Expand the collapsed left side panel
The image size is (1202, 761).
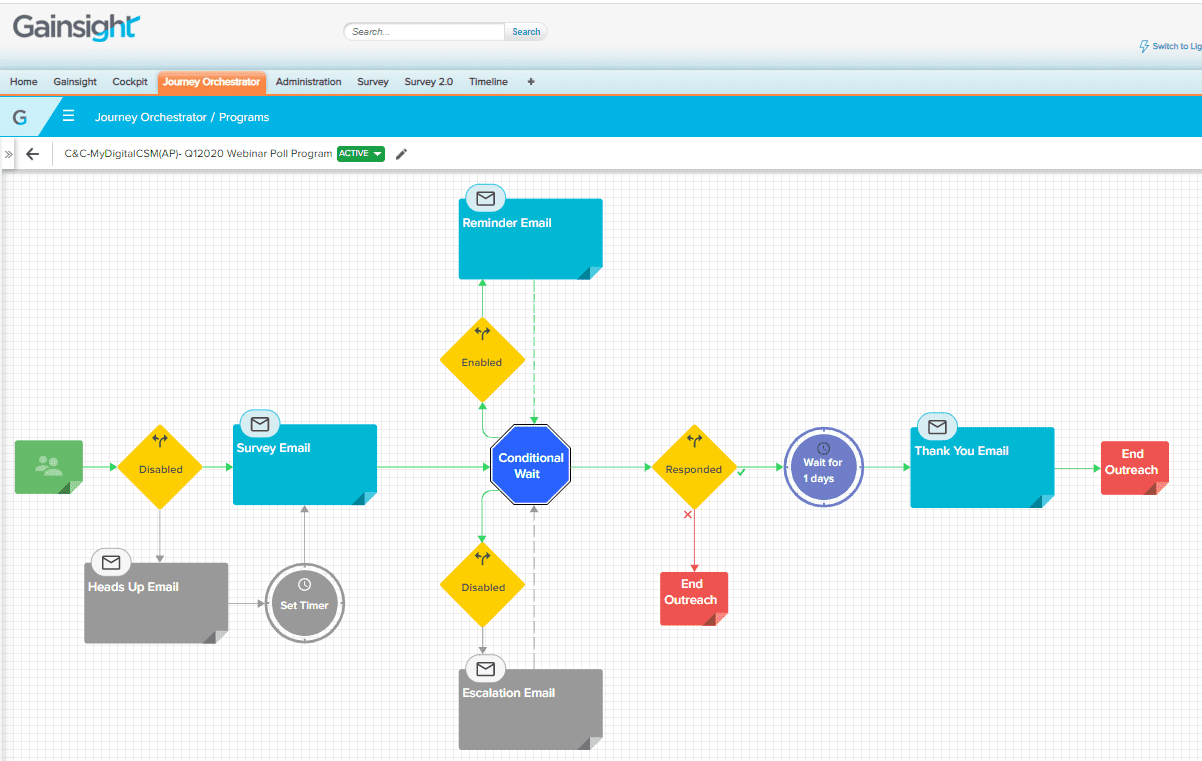click(8, 154)
